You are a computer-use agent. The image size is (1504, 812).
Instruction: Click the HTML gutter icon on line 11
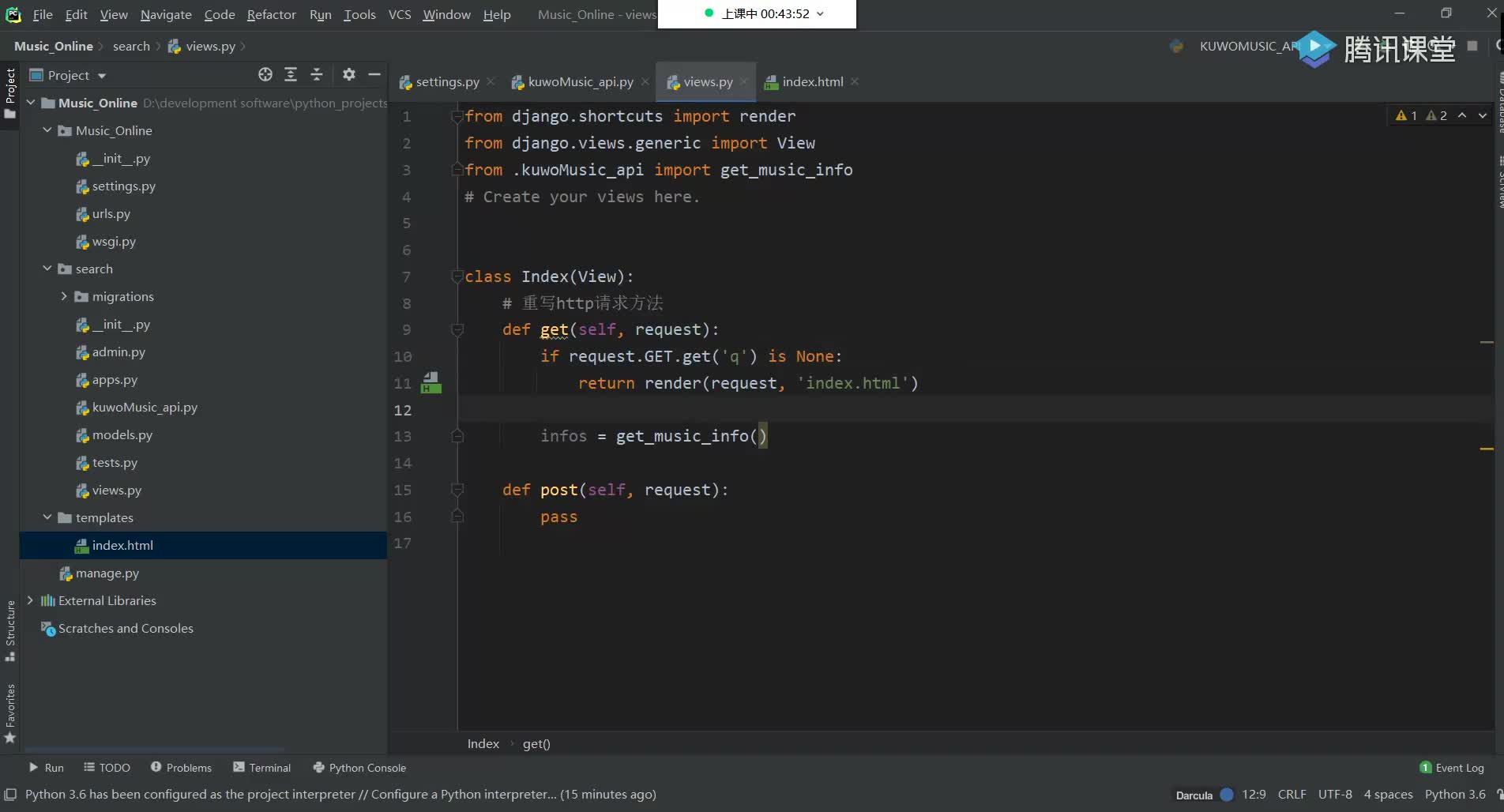(431, 383)
